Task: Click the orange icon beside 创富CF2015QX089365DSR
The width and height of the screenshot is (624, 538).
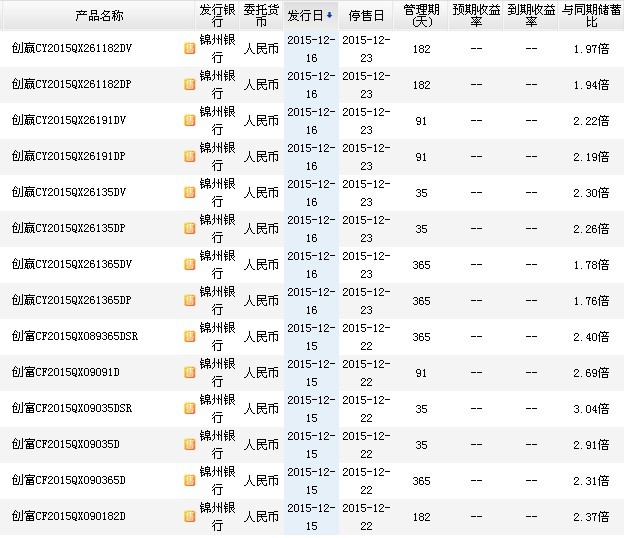Action: (x=190, y=337)
